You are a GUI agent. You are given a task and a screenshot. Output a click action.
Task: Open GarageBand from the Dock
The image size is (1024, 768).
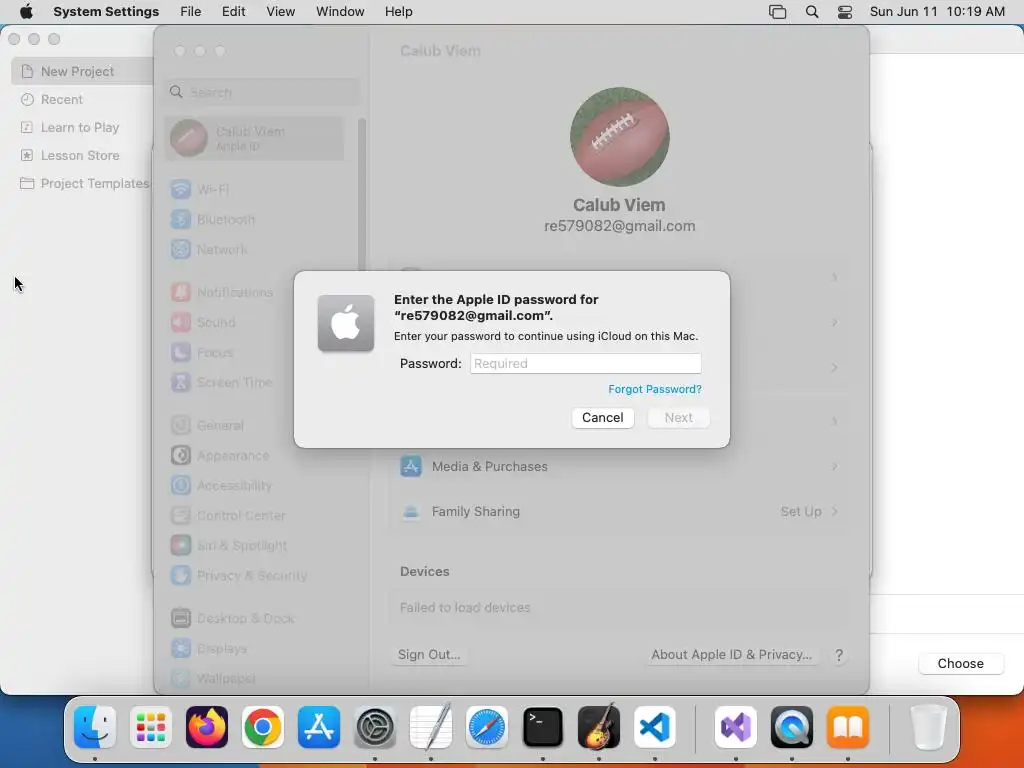599,727
